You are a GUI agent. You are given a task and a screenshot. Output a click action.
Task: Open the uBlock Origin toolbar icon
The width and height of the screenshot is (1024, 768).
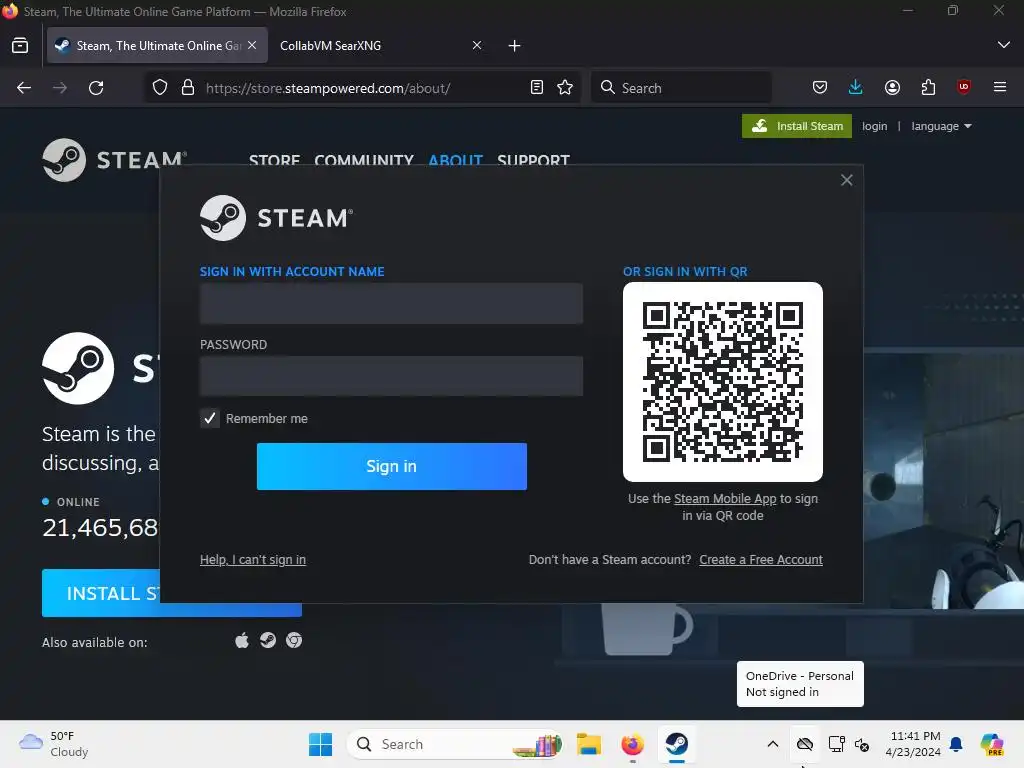click(x=964, y=87)
